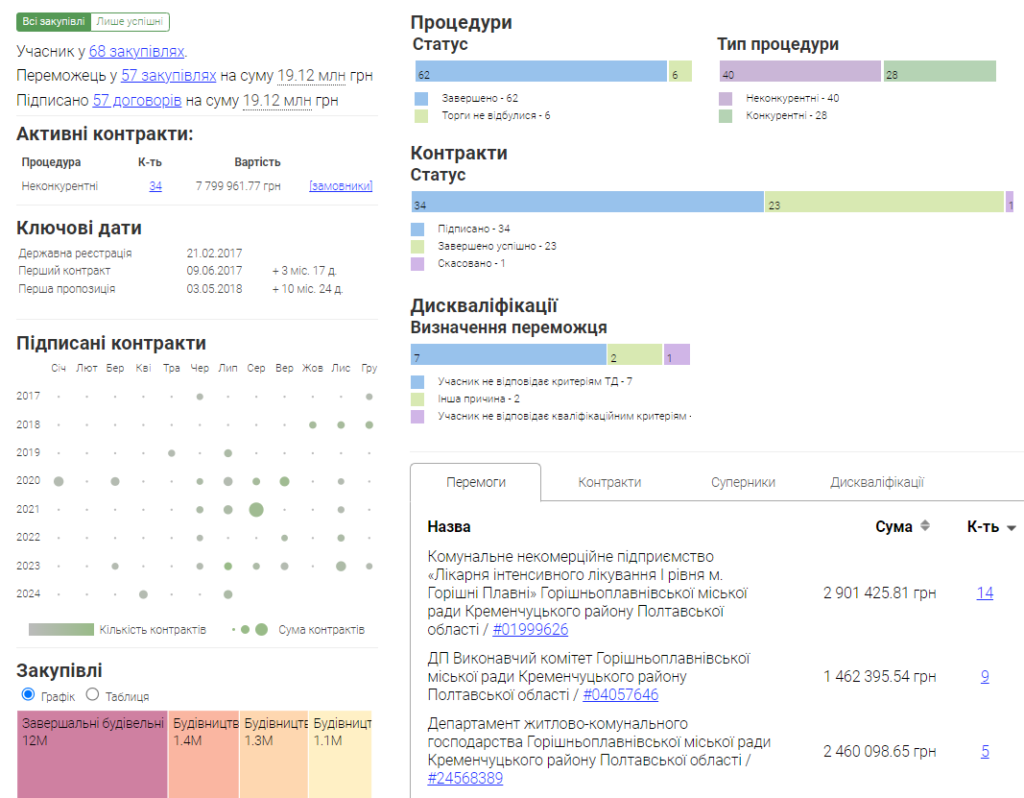Viewport: 1024px width, 798px height.
Task: Click the 14 contracts count link
Action: (x=985, y=593)
